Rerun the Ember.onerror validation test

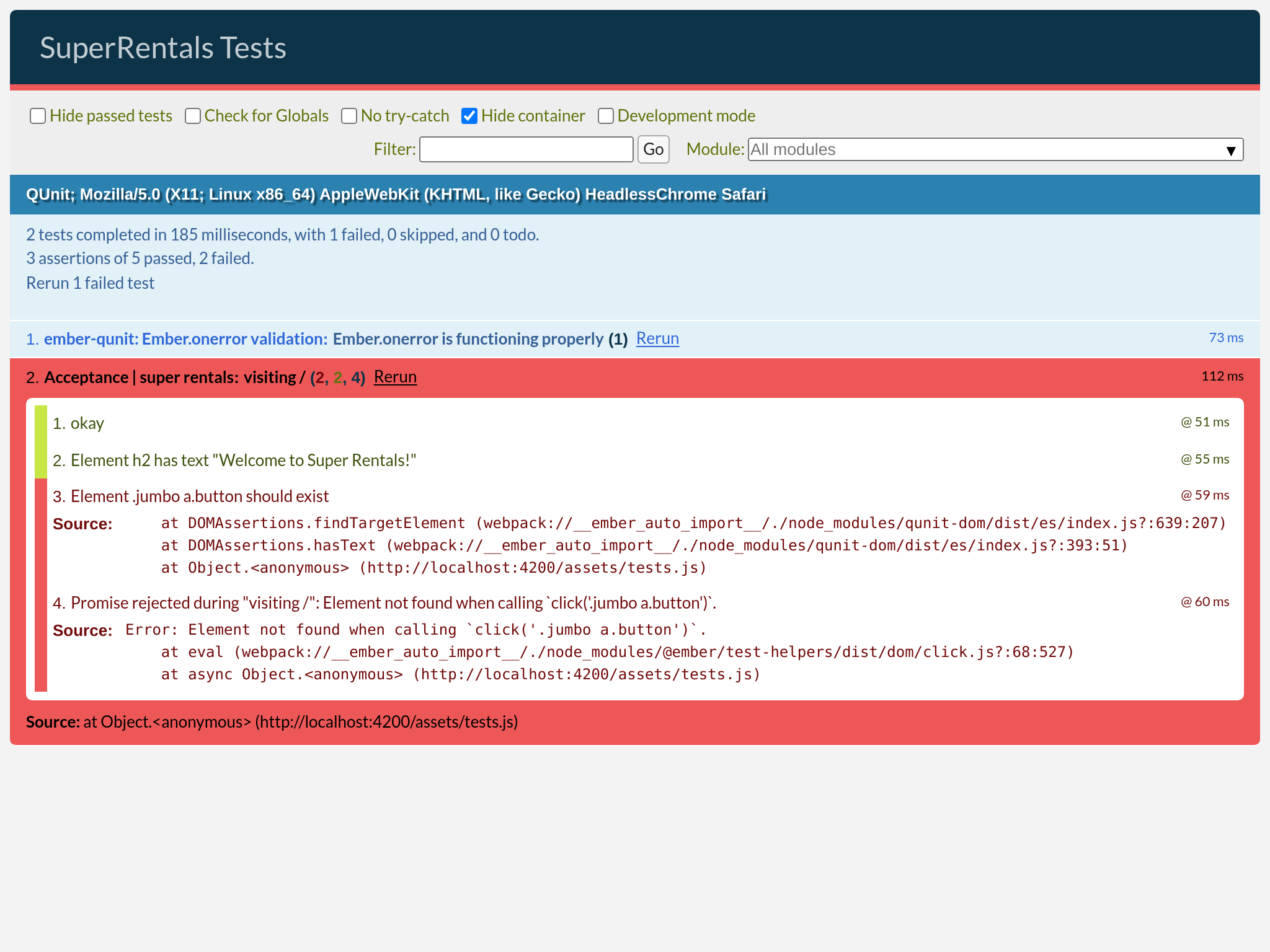tap(657, 338)
